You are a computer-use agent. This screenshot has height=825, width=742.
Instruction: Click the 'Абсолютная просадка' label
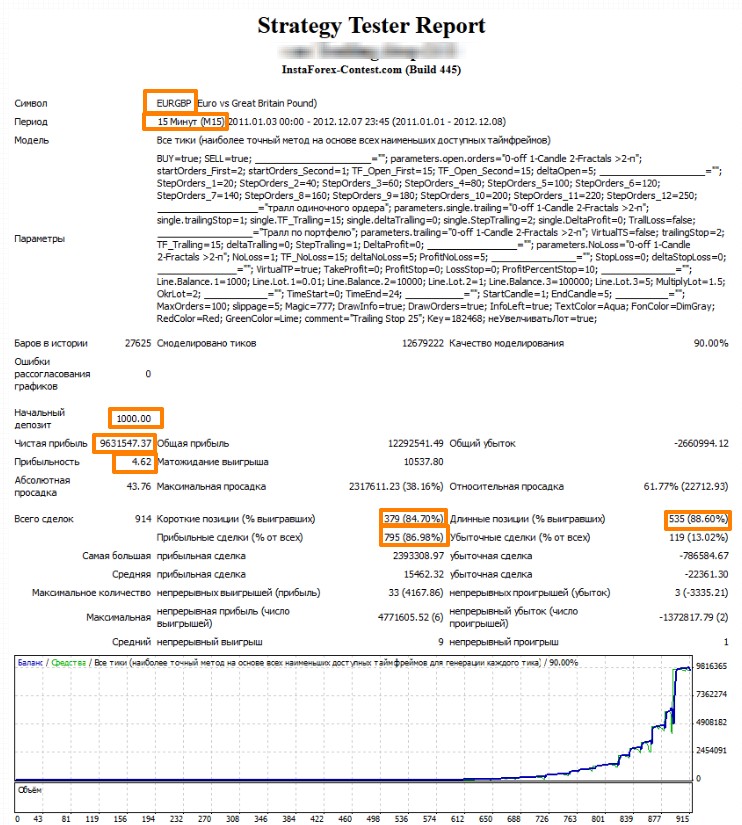[x=42, y=486]
